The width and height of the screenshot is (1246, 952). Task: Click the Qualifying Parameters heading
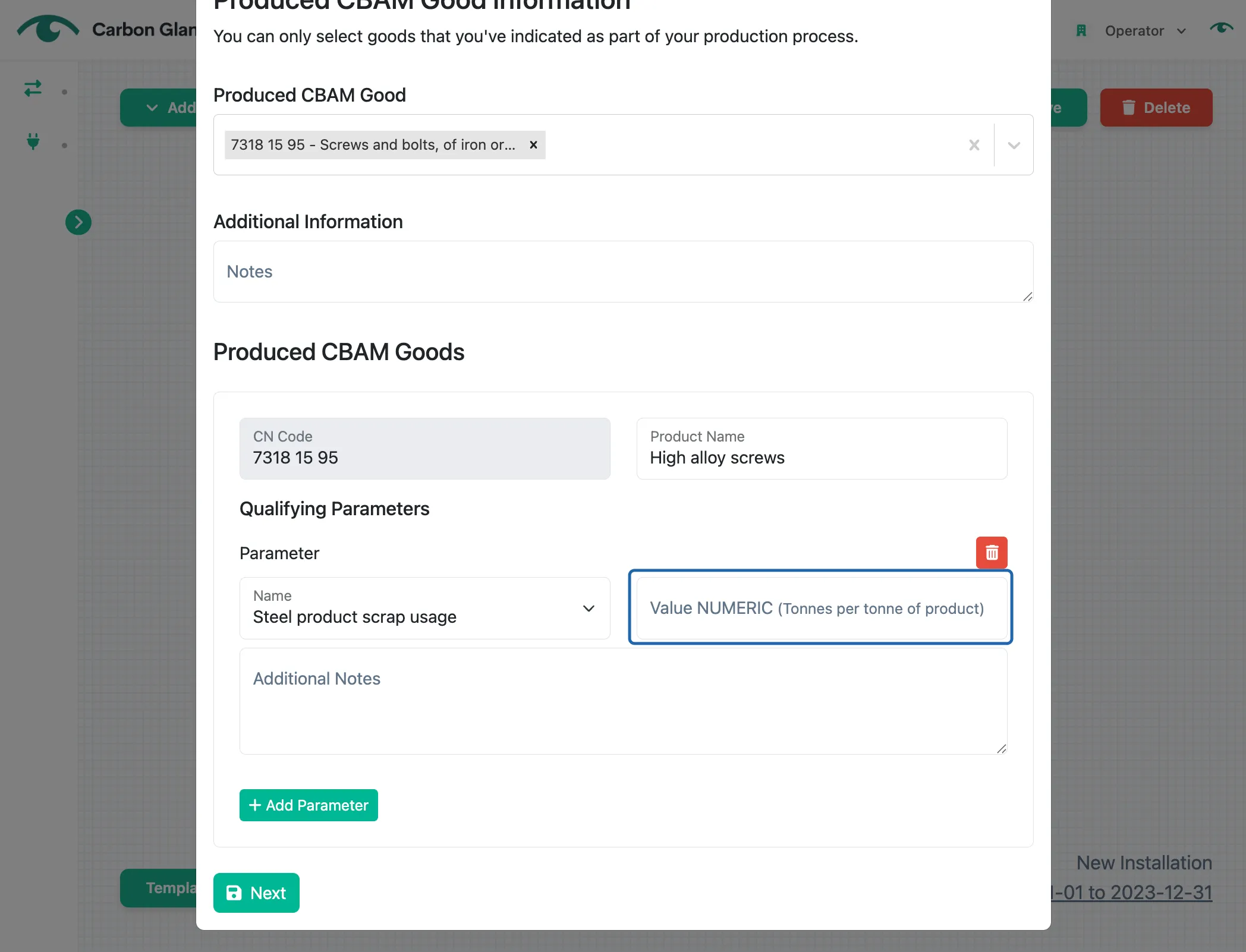pyautogui.click(x=334, y=509)
